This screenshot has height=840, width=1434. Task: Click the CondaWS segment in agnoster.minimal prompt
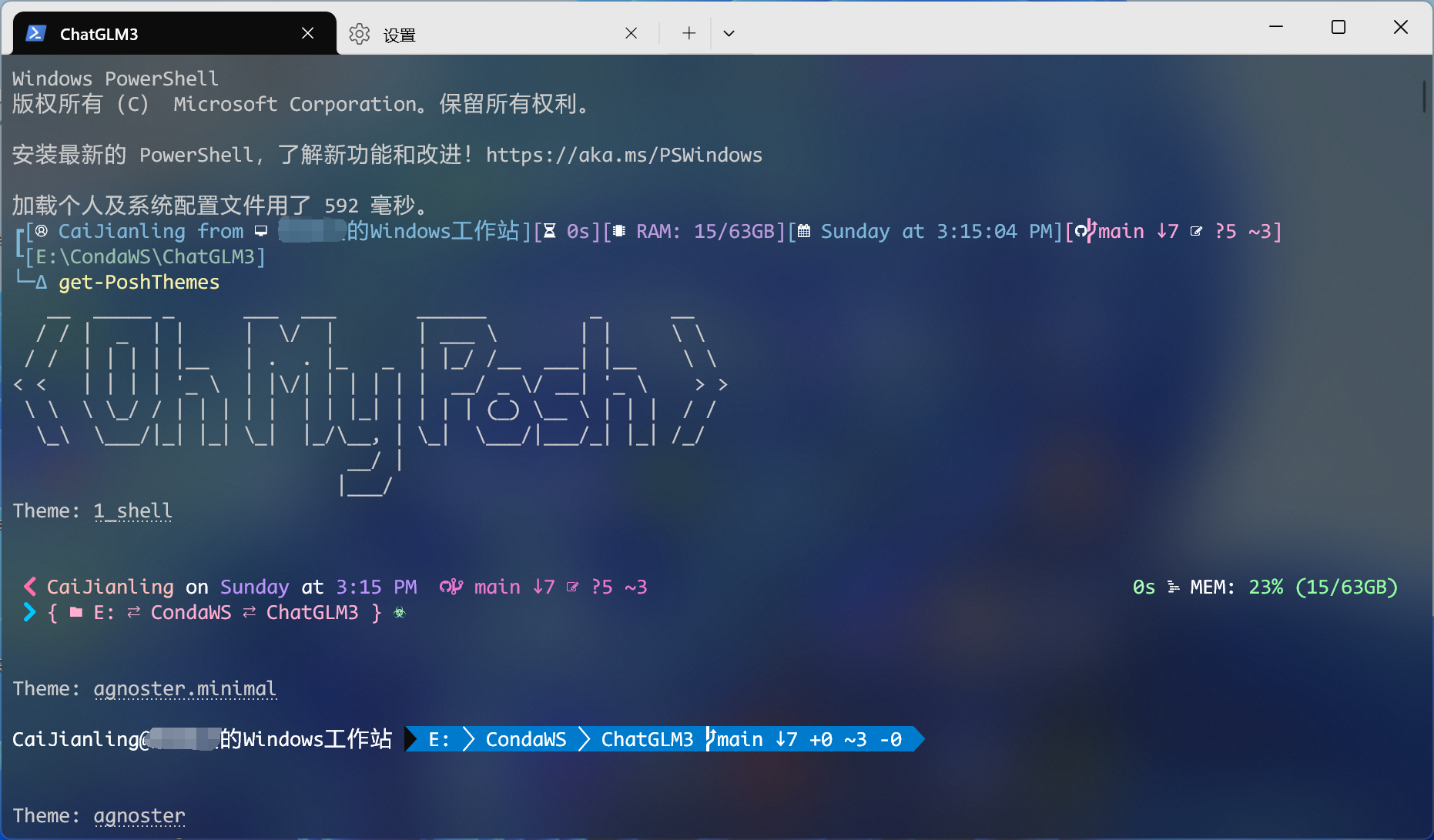pyautogui.click(x=525, y=739)
